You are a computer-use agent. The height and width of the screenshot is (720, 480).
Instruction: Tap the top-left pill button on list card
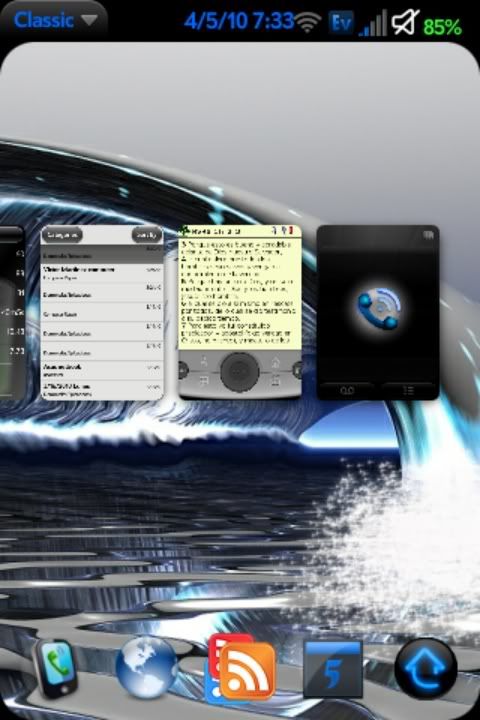point(62,235)
